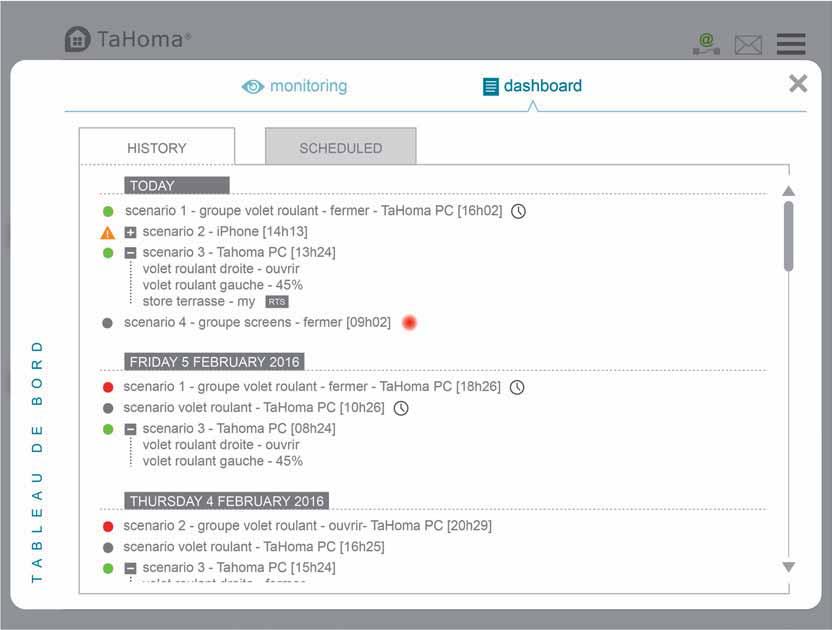
Task: Click the history list scrollbar thumb
Action: click(788, 236)
